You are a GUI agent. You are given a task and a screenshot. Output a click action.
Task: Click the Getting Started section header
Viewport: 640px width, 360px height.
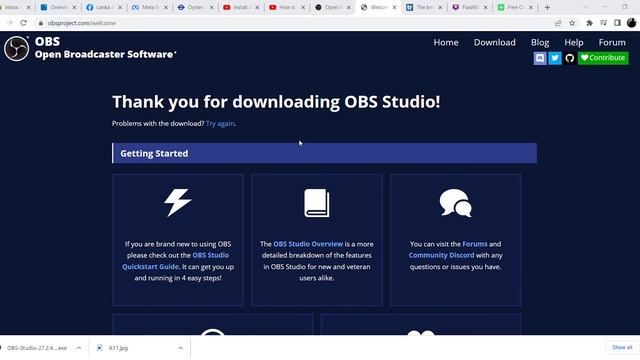pos(324,153)
